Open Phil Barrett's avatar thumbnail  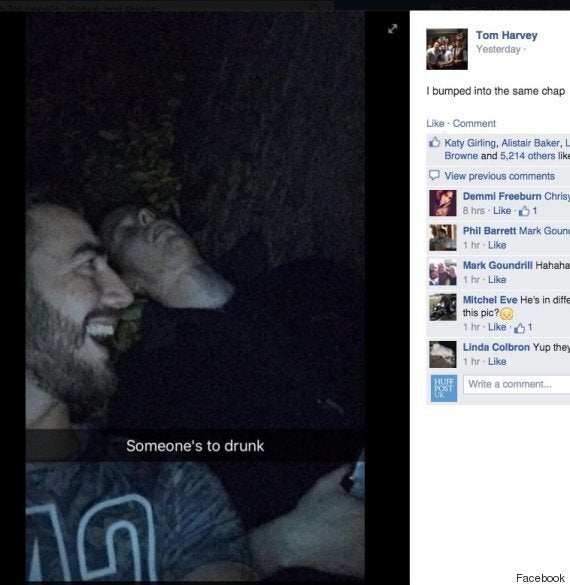442,238
